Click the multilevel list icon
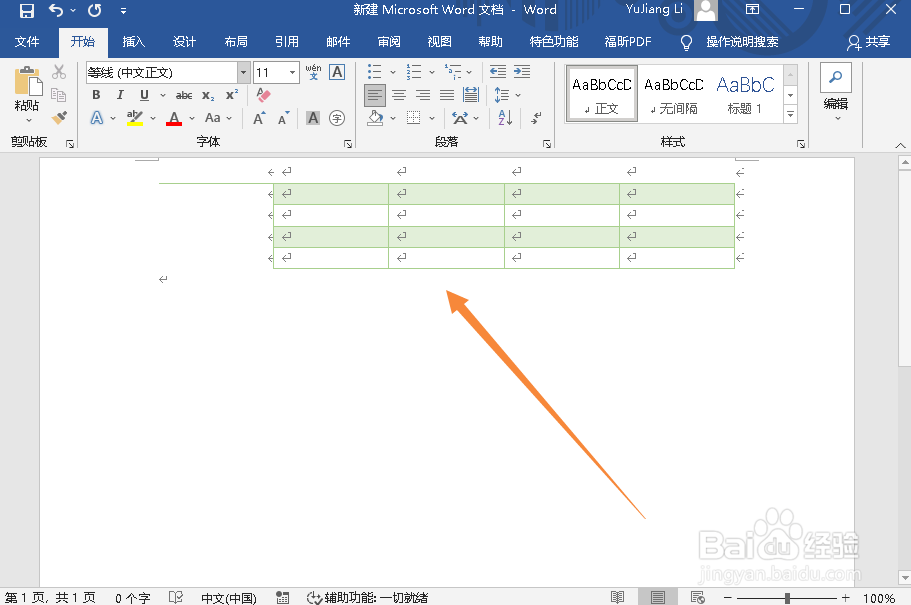 pos(453,72)
